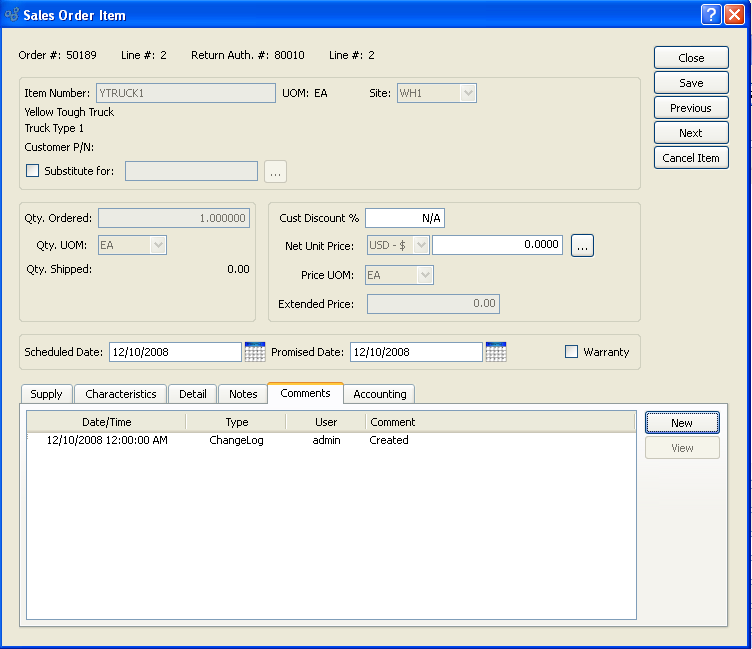
Task: Open the Accounting tab
Action: pos(380,394)
